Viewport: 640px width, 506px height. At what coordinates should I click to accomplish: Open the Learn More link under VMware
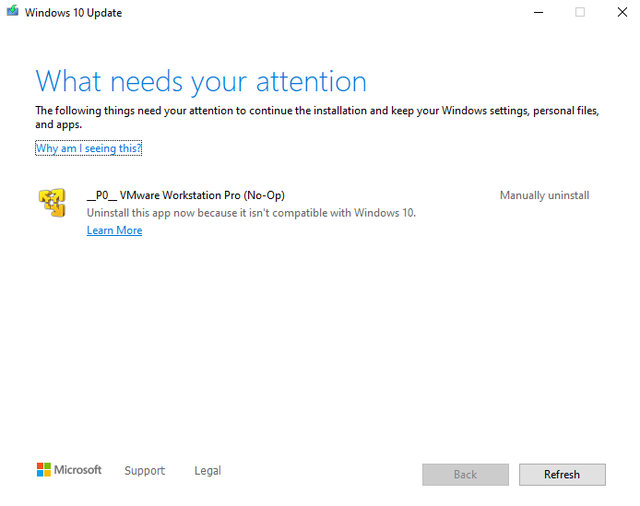pos(114,231)
